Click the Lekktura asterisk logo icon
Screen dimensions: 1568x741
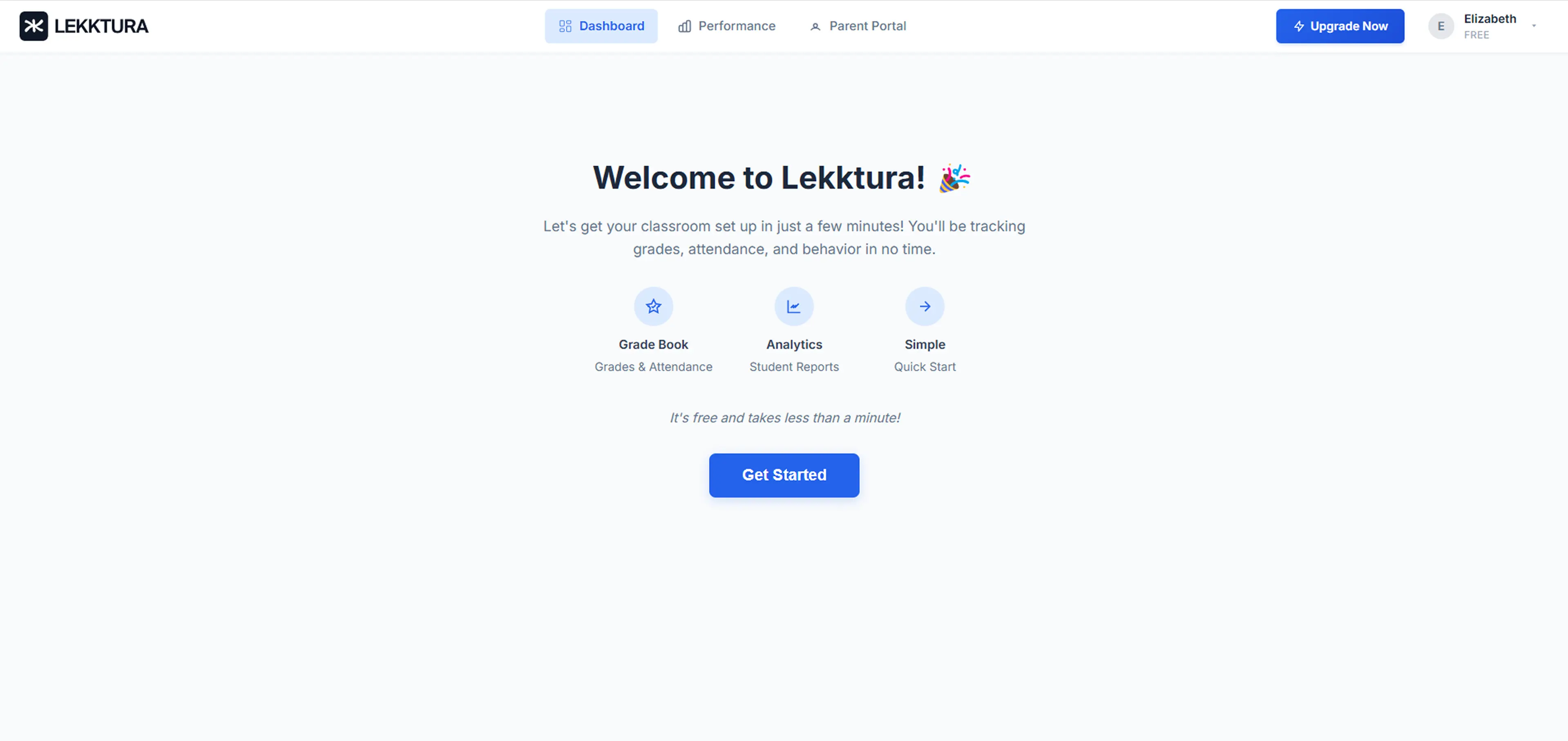[34, 26]
